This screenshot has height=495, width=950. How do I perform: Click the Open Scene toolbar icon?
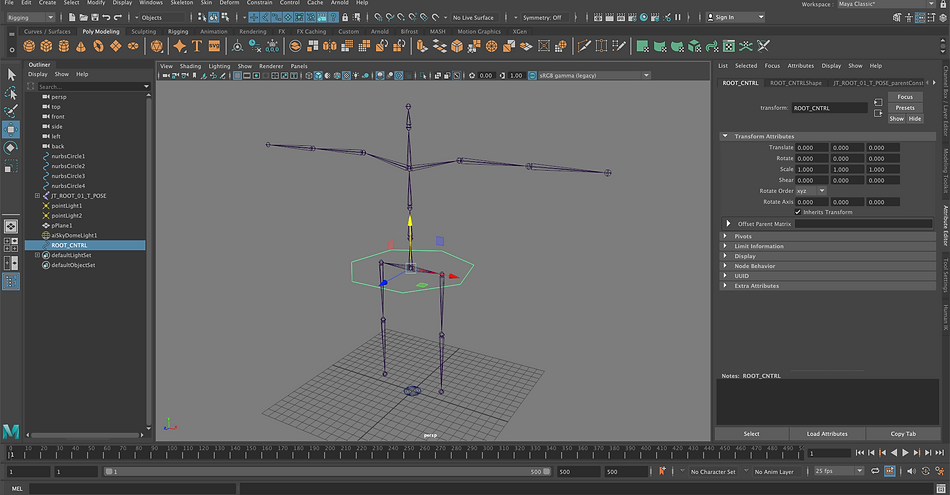84,18
